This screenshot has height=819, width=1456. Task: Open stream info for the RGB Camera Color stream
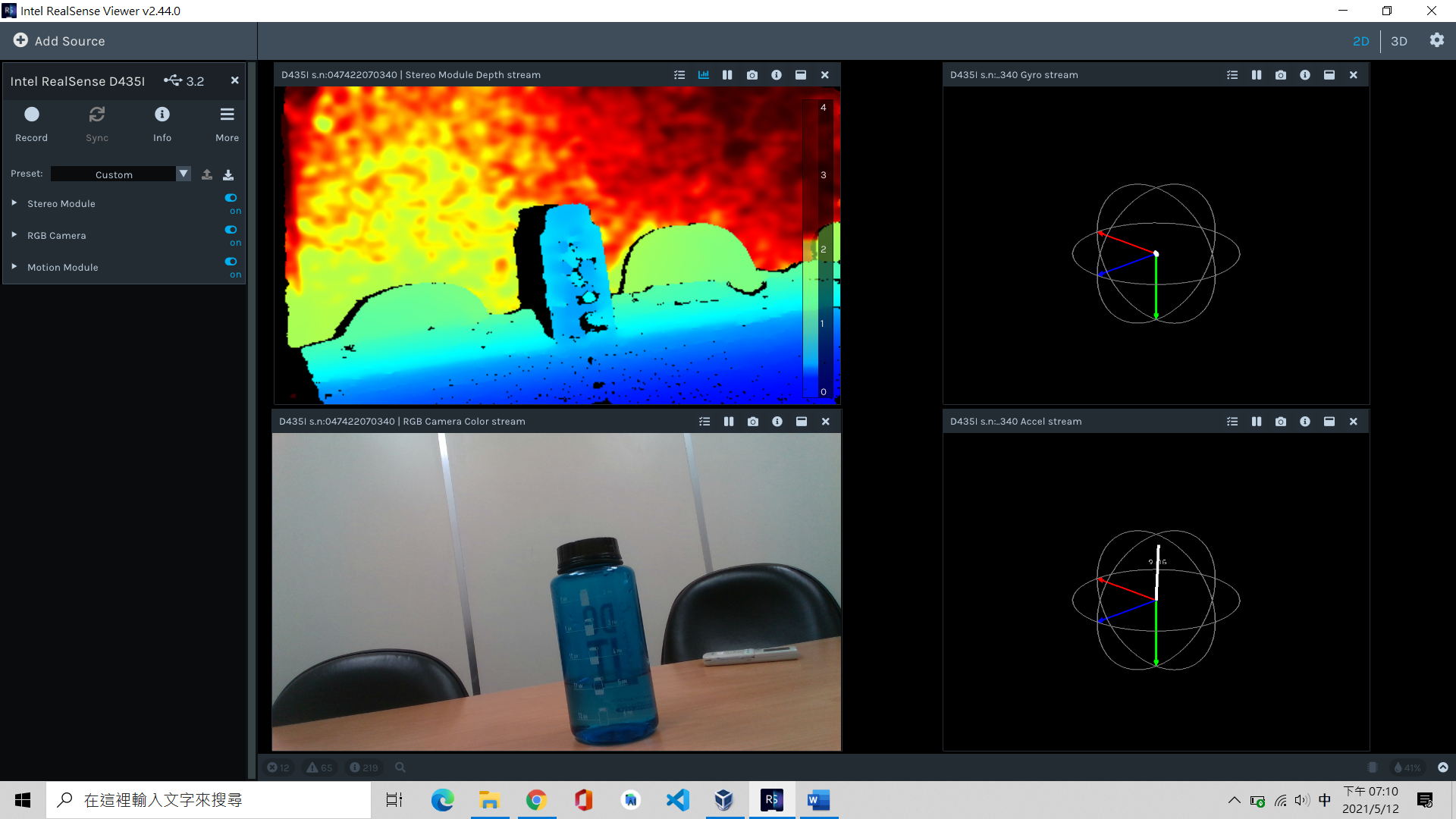tap(777, 421)
